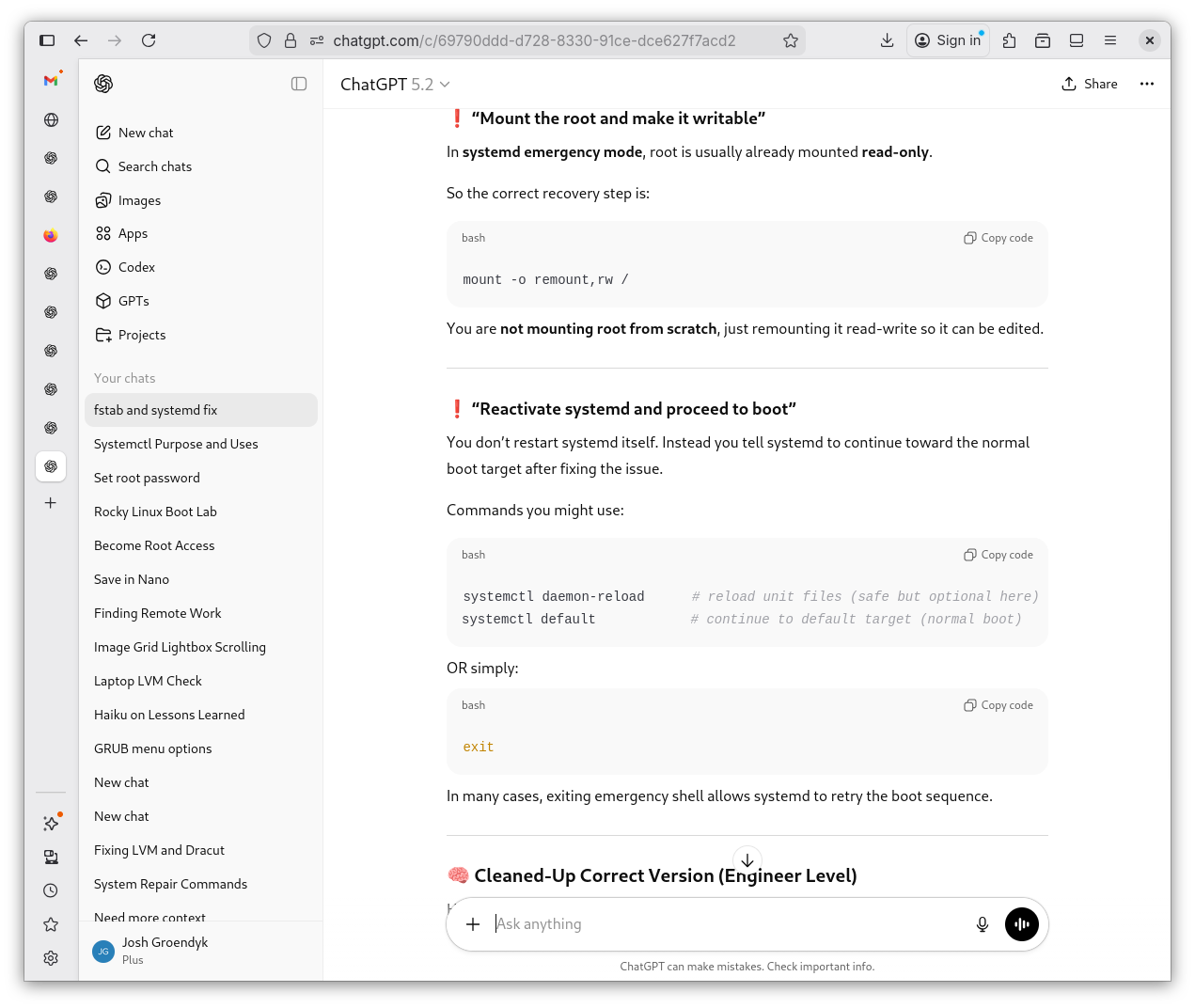Select the Codex sidebar item
The image size is (1195, 1008).
pos(136,267)
